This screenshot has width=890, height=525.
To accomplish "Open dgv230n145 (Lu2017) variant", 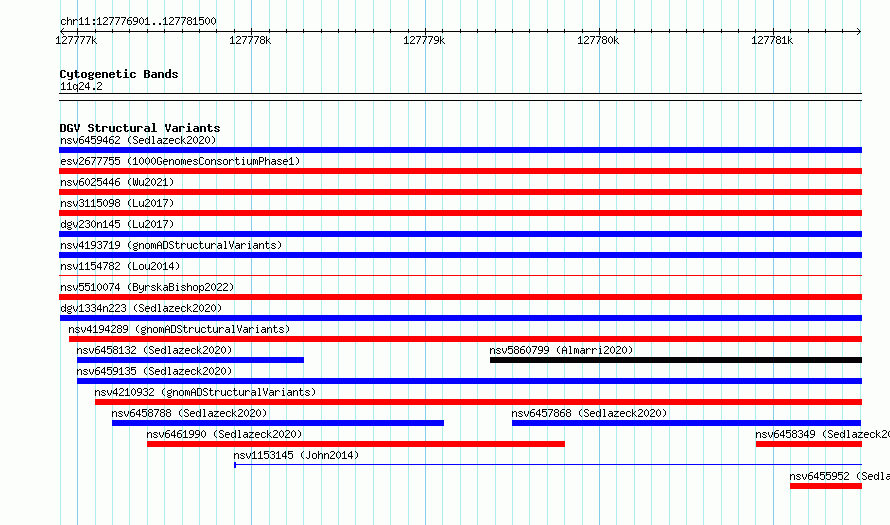I will click(117, 224).
